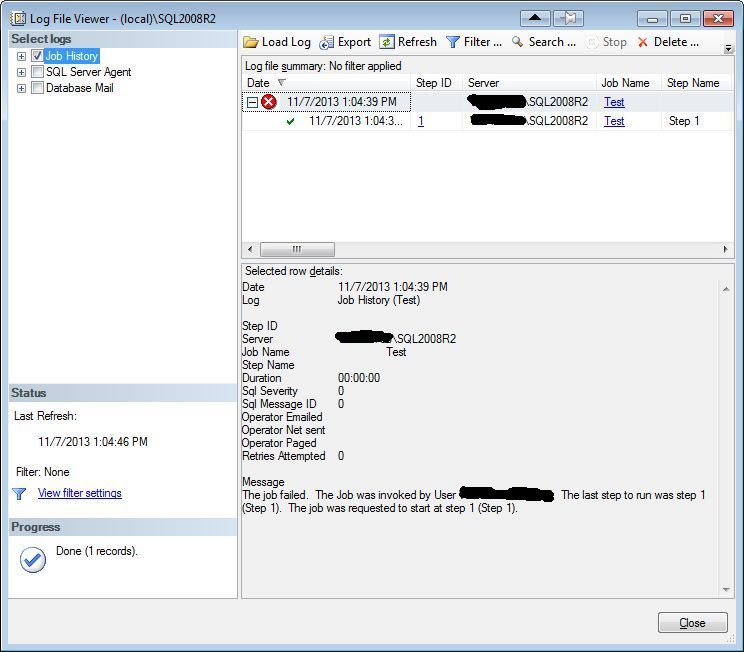The image size is (744, 652).
Task: Select the Job History tree label
Action: pyautogui.click(x=72, y=56)
